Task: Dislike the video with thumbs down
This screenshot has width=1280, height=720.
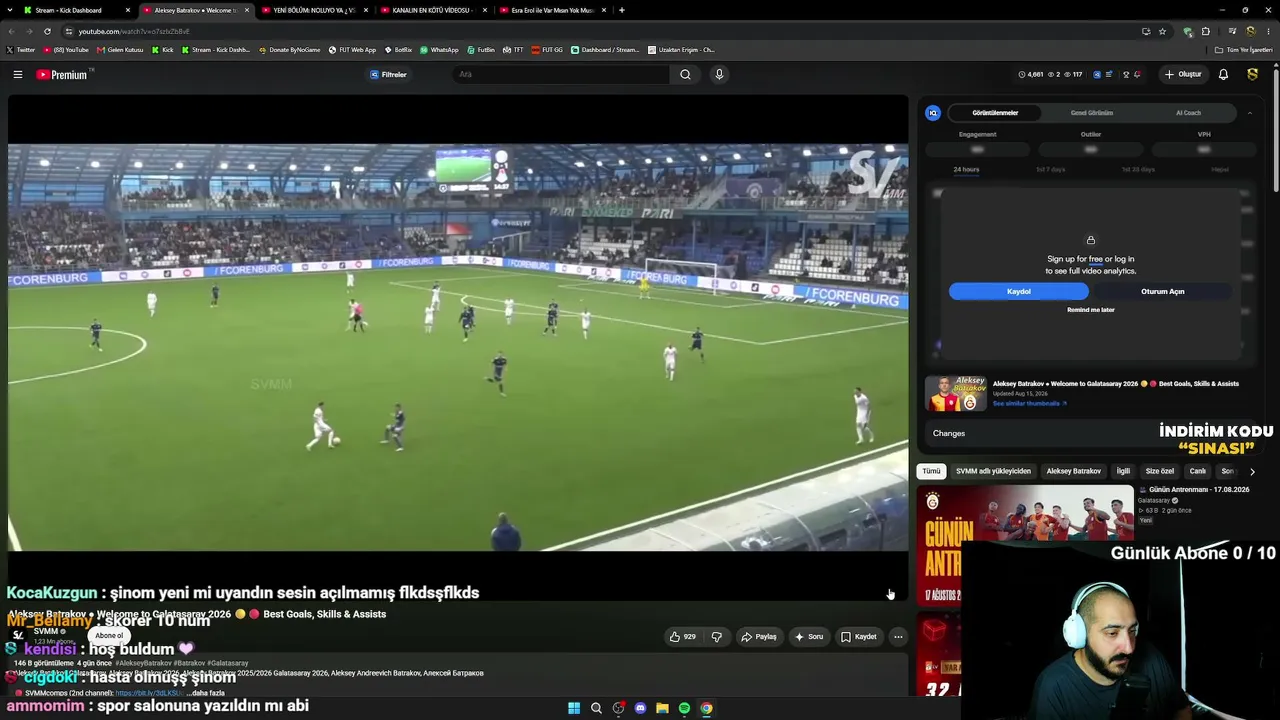Action: point(716,637)
